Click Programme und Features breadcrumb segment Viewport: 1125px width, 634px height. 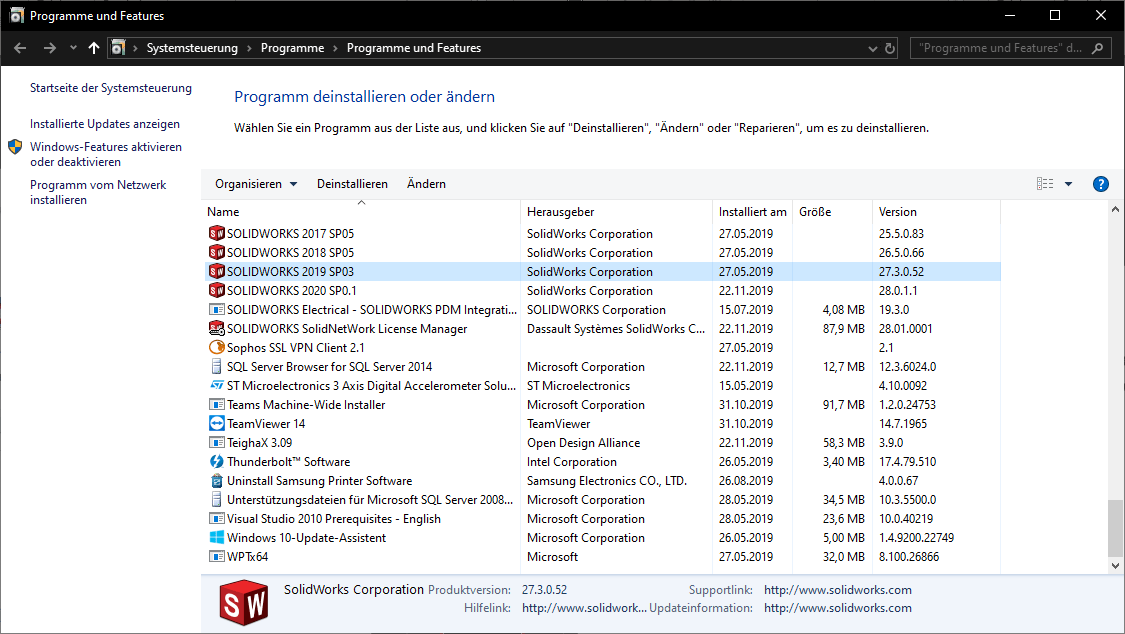pos(414,48)
